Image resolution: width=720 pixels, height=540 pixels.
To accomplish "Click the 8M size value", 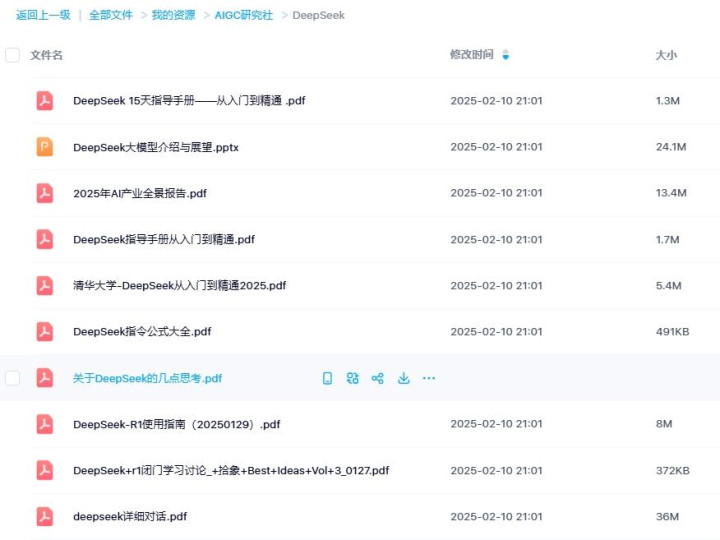I will [664, 424].
